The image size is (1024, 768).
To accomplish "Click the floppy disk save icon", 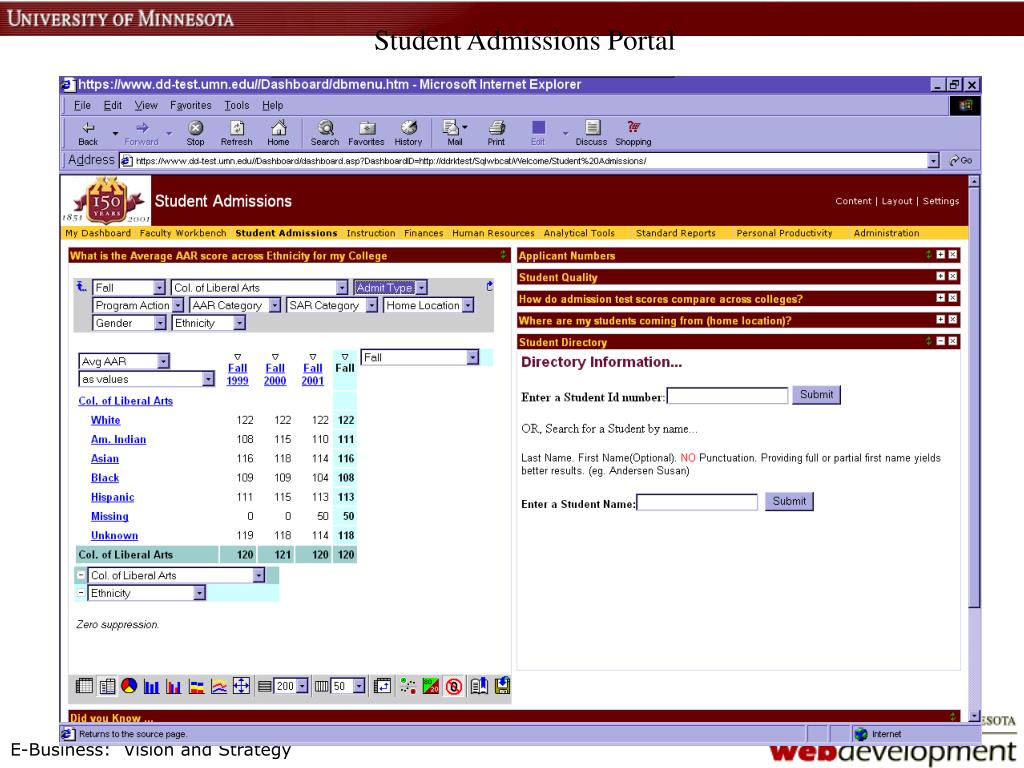I will point(502,686).
